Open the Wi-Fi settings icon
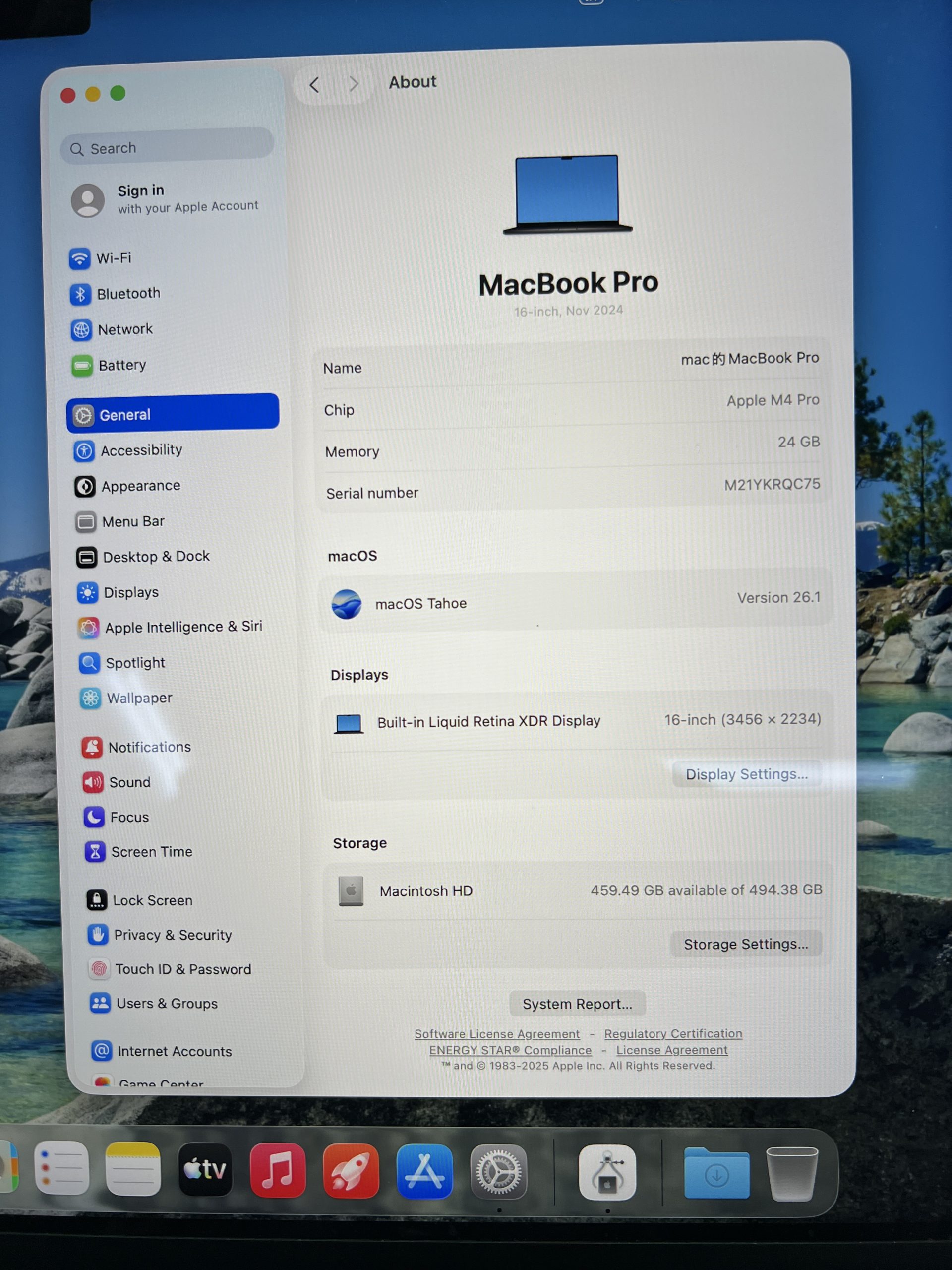The height and width of the screenshot is (1270, 952). pyautogui.click(x=80, y=258)
